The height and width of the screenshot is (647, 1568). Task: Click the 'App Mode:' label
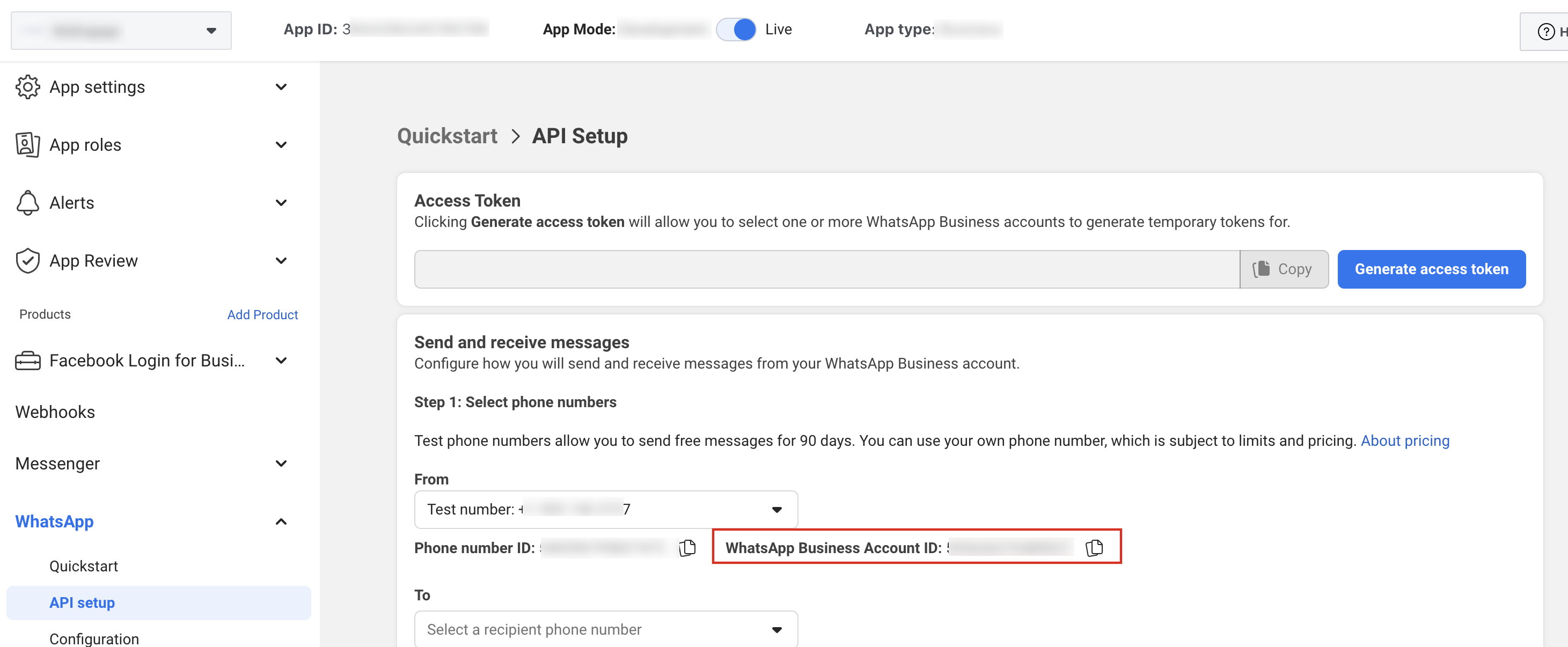click(579, 29)
